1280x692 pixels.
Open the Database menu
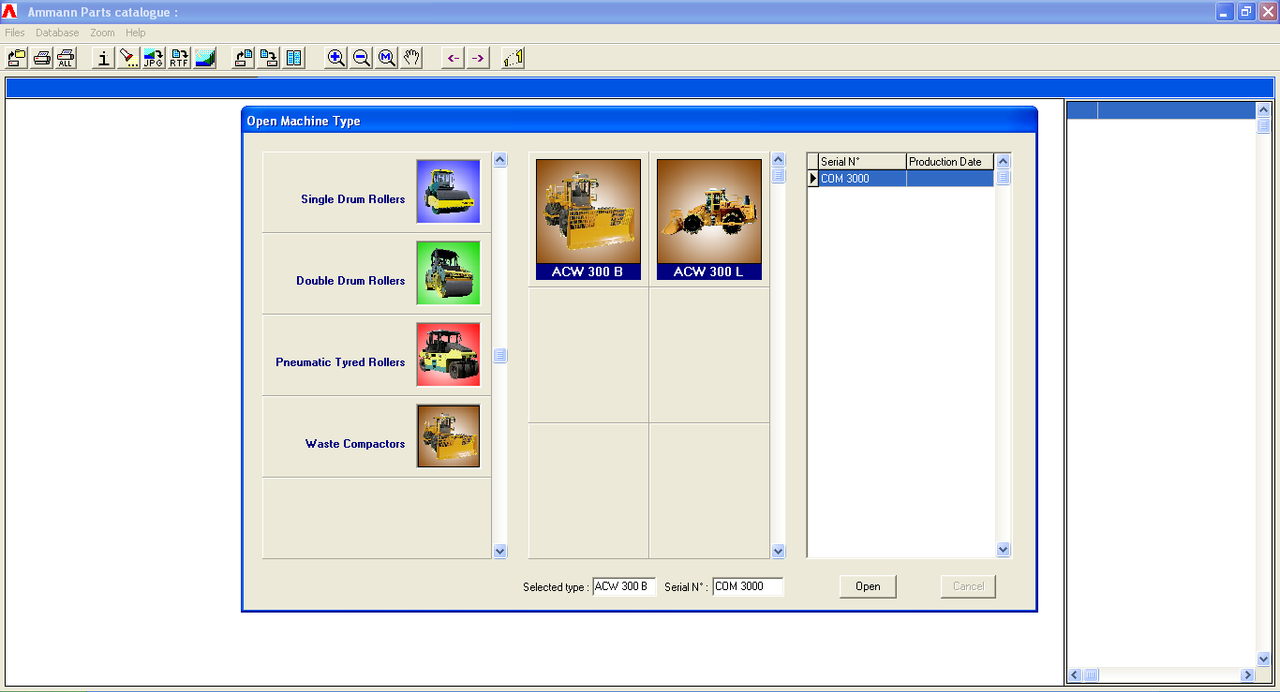(x=57, y=33)
